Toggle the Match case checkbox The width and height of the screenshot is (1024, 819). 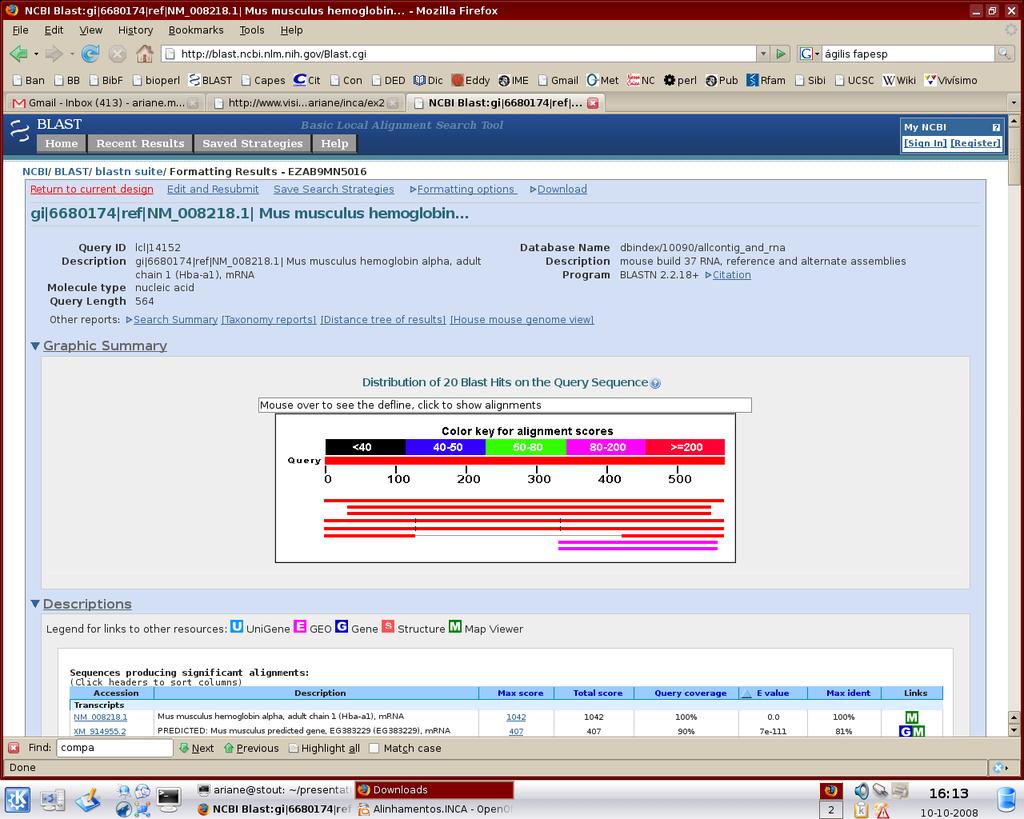pos(374,748)
